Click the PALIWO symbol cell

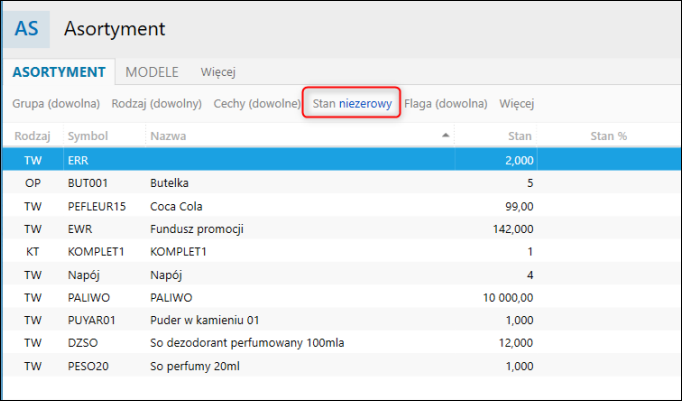[x=89, y=297]
